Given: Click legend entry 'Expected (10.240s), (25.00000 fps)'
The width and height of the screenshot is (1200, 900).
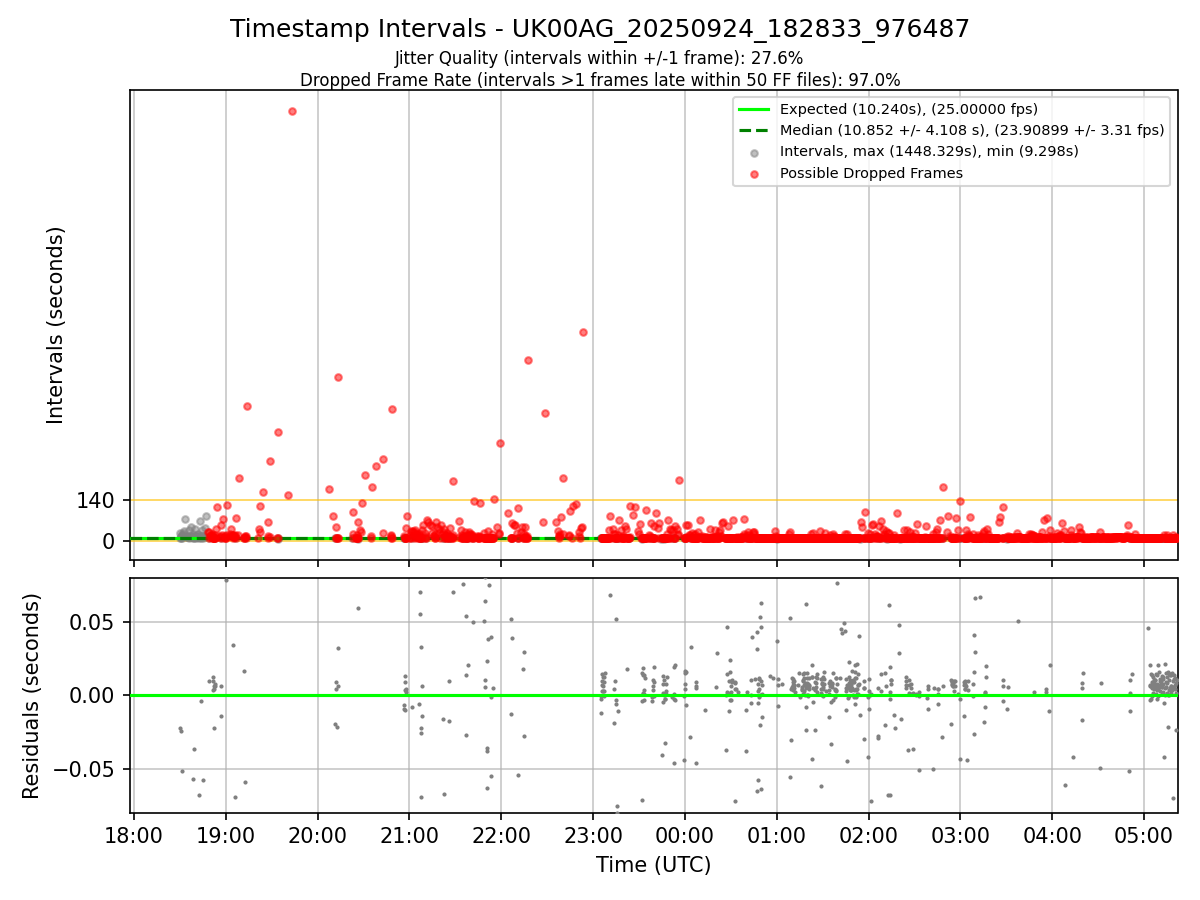Looking at the screenshot, I should pyautogui.click(x=908, y=109).
